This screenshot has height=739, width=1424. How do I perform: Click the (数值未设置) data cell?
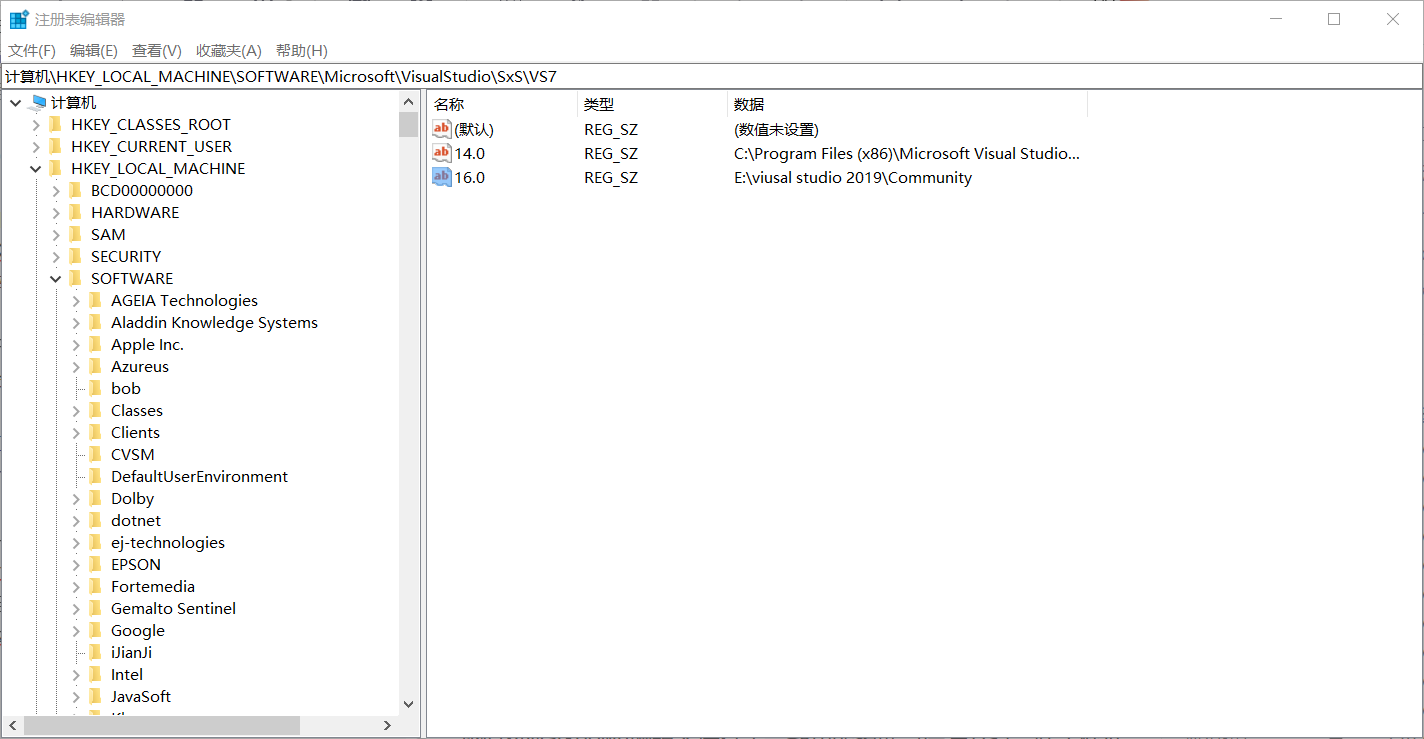[x=776, y=130]
